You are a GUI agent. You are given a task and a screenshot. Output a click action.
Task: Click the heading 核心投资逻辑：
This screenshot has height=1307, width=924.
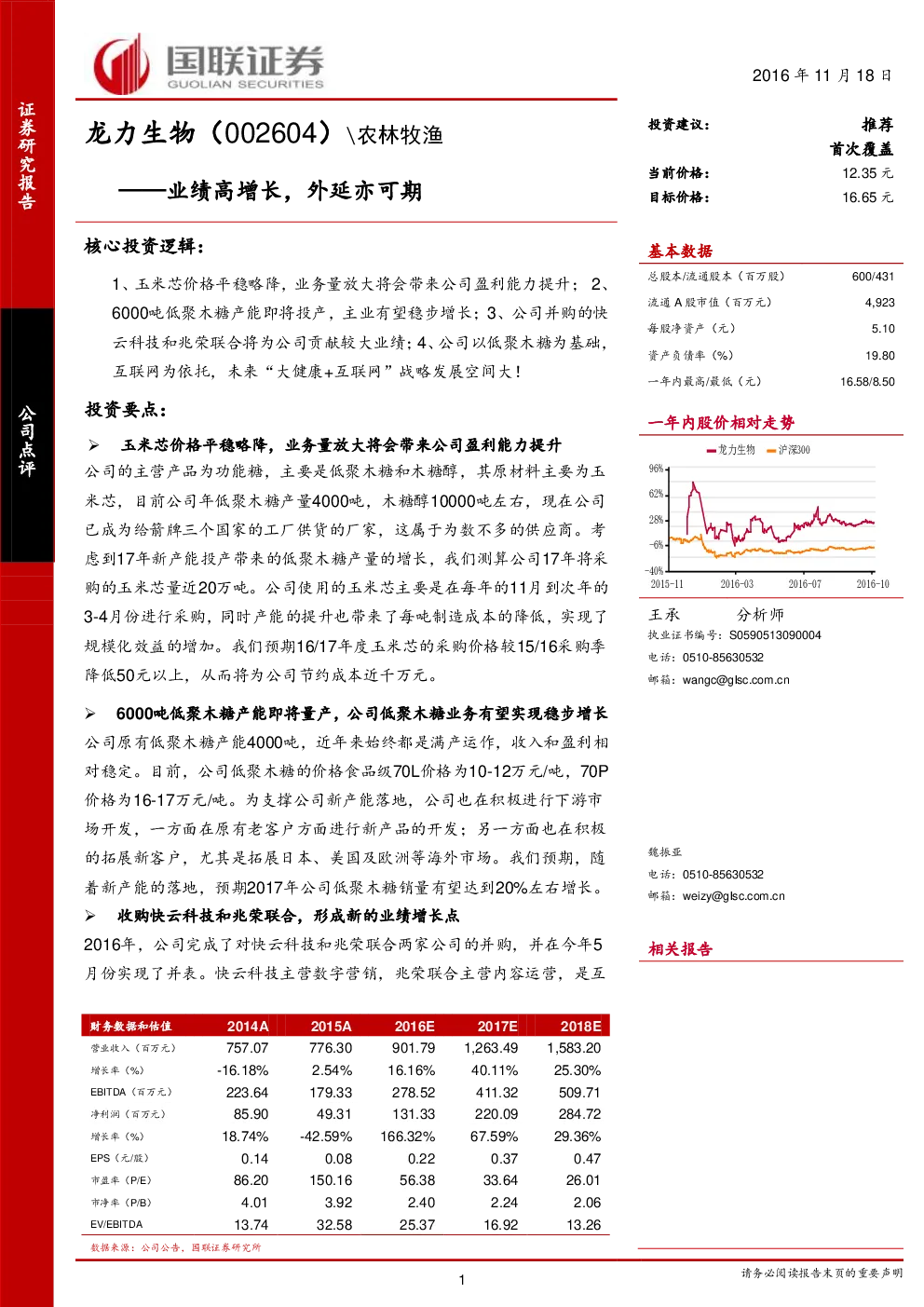144,246
